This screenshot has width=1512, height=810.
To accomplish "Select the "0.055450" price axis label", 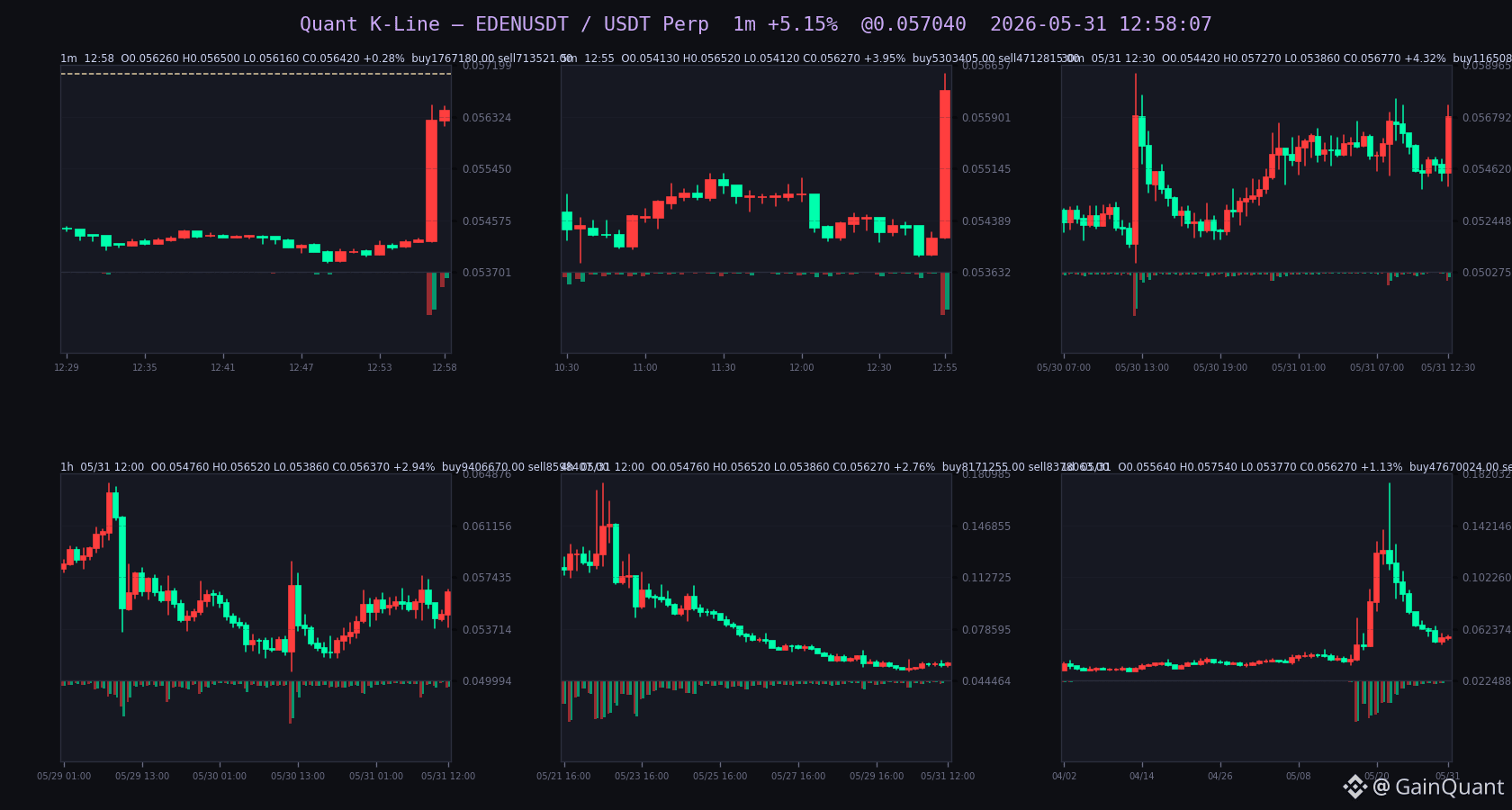I will click(487, 169).
